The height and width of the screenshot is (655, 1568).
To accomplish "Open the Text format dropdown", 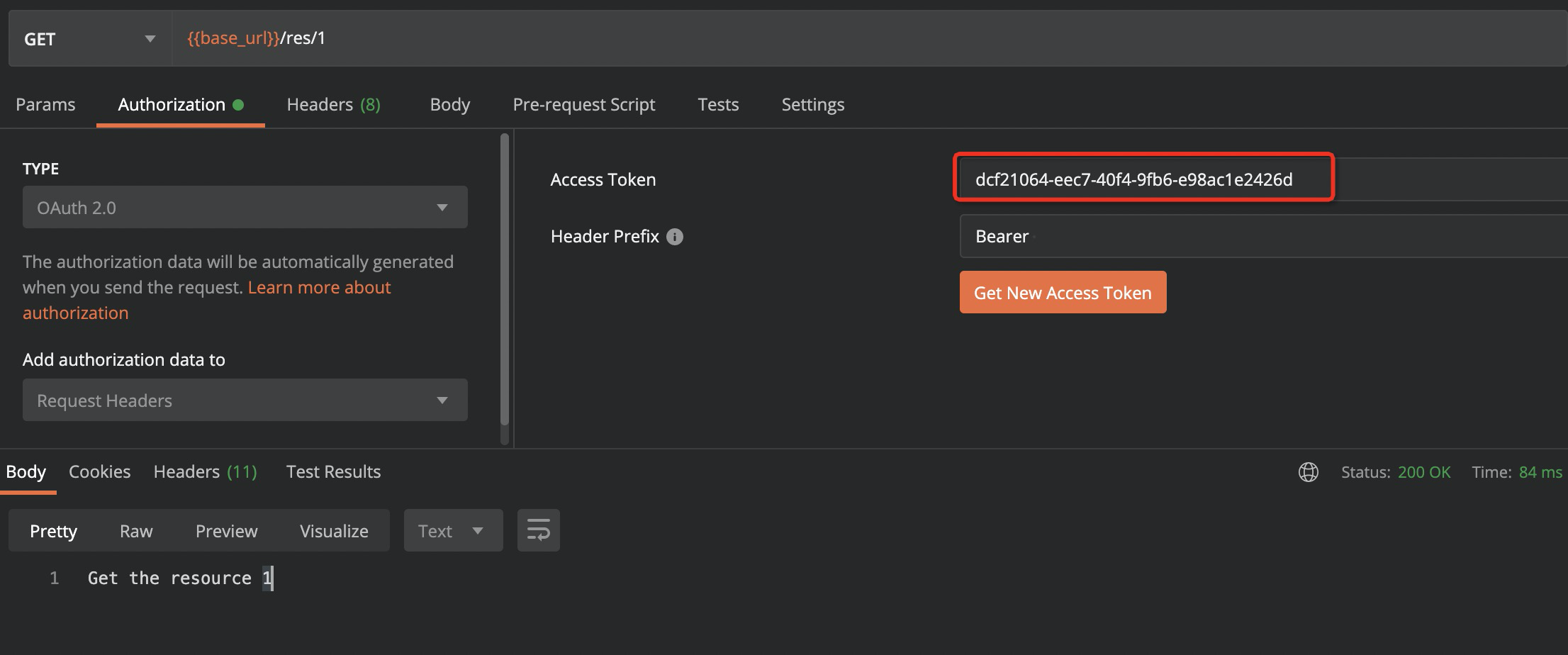I will [x=452, y=531].
